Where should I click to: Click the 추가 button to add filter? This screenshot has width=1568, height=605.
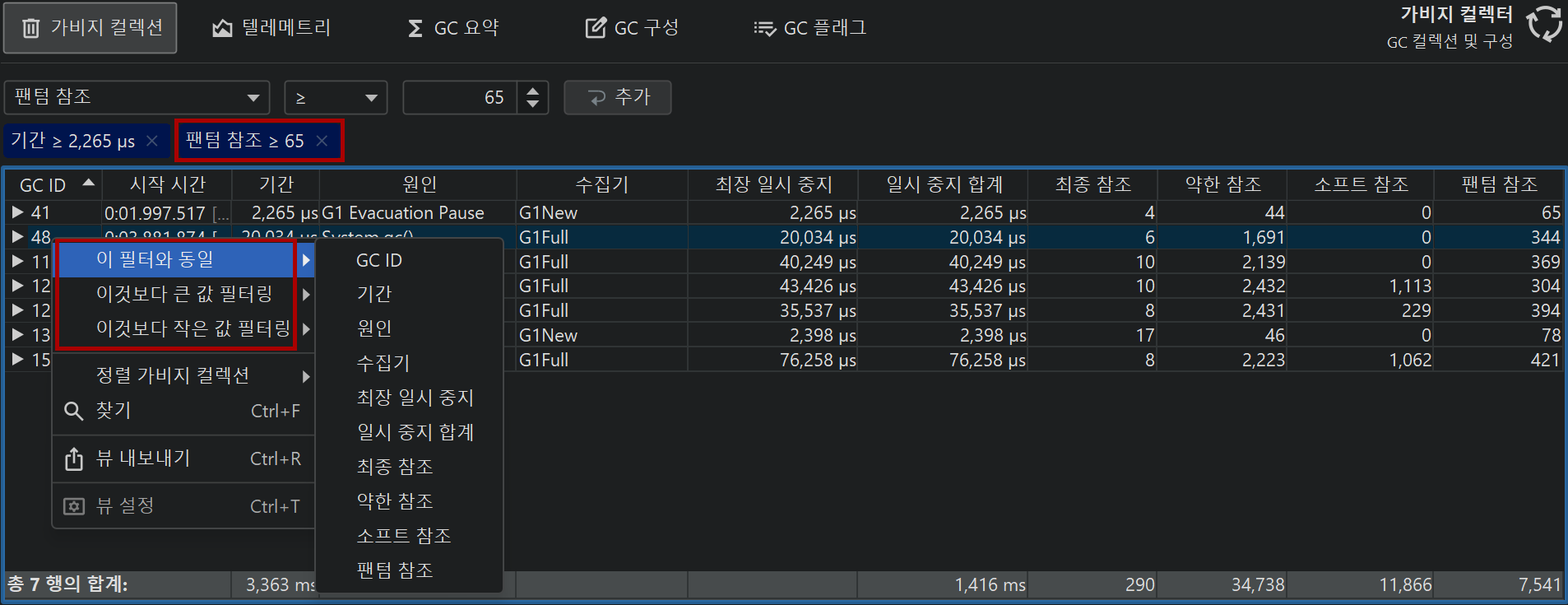click(x=617, y=97)
